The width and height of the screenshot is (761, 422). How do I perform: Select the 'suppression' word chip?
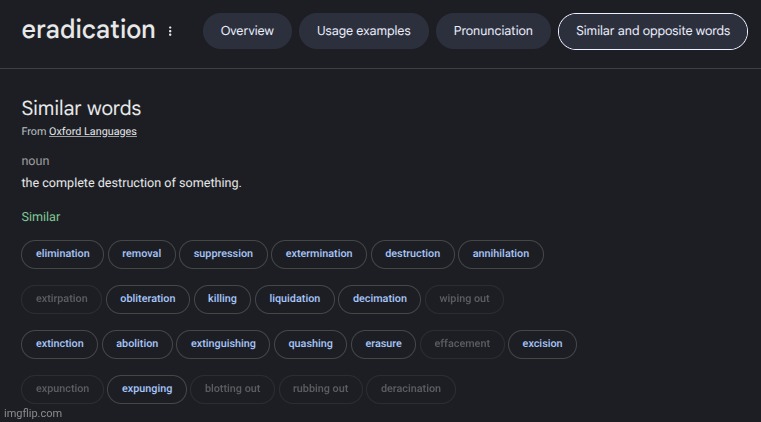[x=223, y=254]
